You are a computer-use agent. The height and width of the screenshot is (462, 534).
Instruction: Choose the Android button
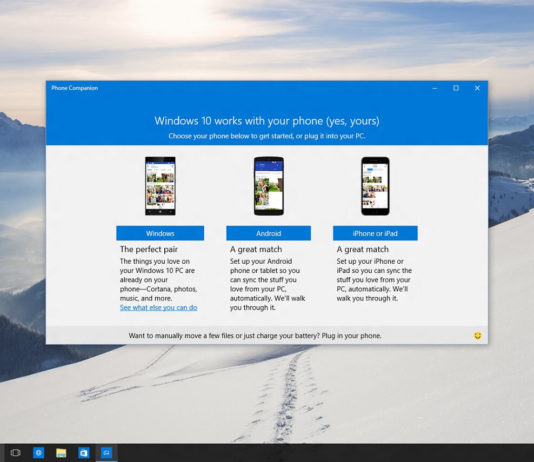268,233
